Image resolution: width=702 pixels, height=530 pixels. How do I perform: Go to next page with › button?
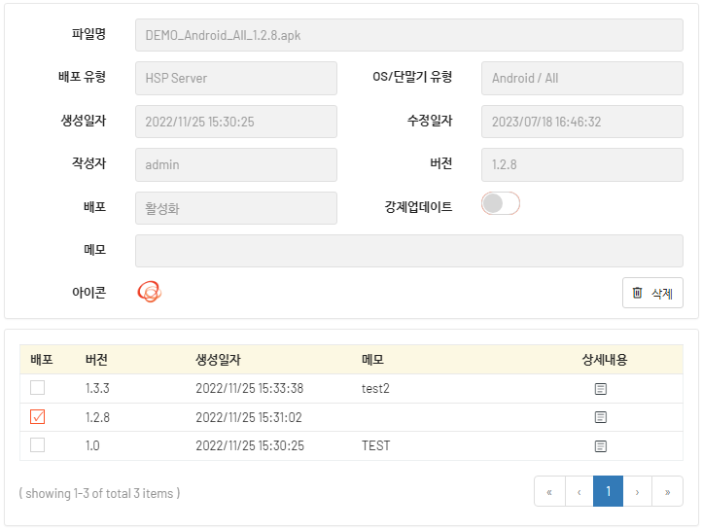tap(638, 492)
